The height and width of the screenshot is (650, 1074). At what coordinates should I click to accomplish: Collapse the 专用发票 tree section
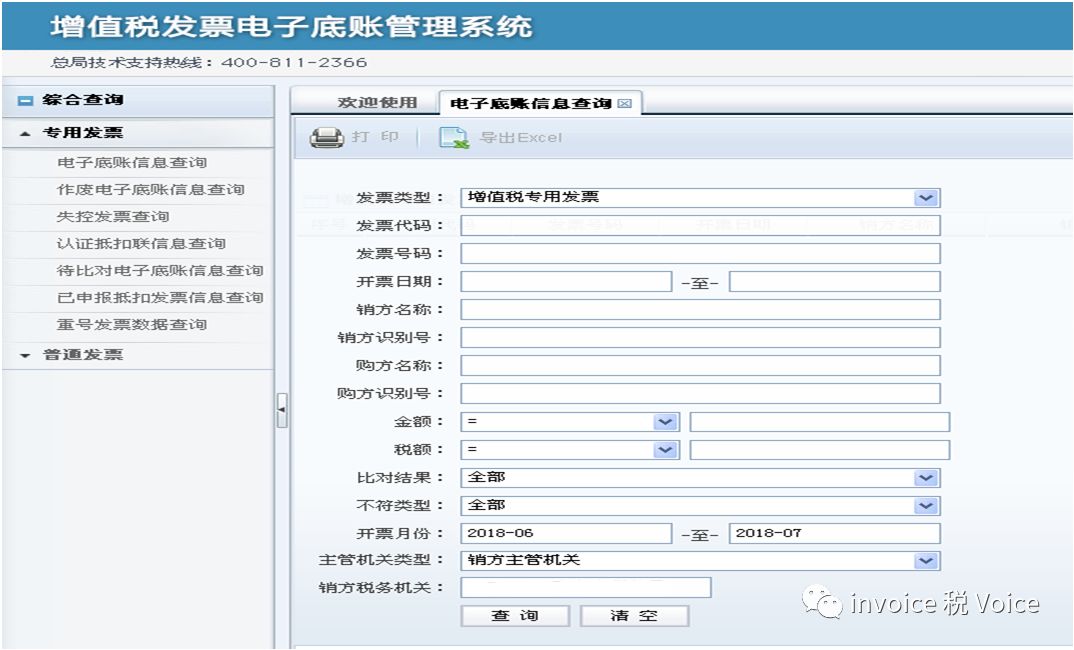tap(25, 134)
